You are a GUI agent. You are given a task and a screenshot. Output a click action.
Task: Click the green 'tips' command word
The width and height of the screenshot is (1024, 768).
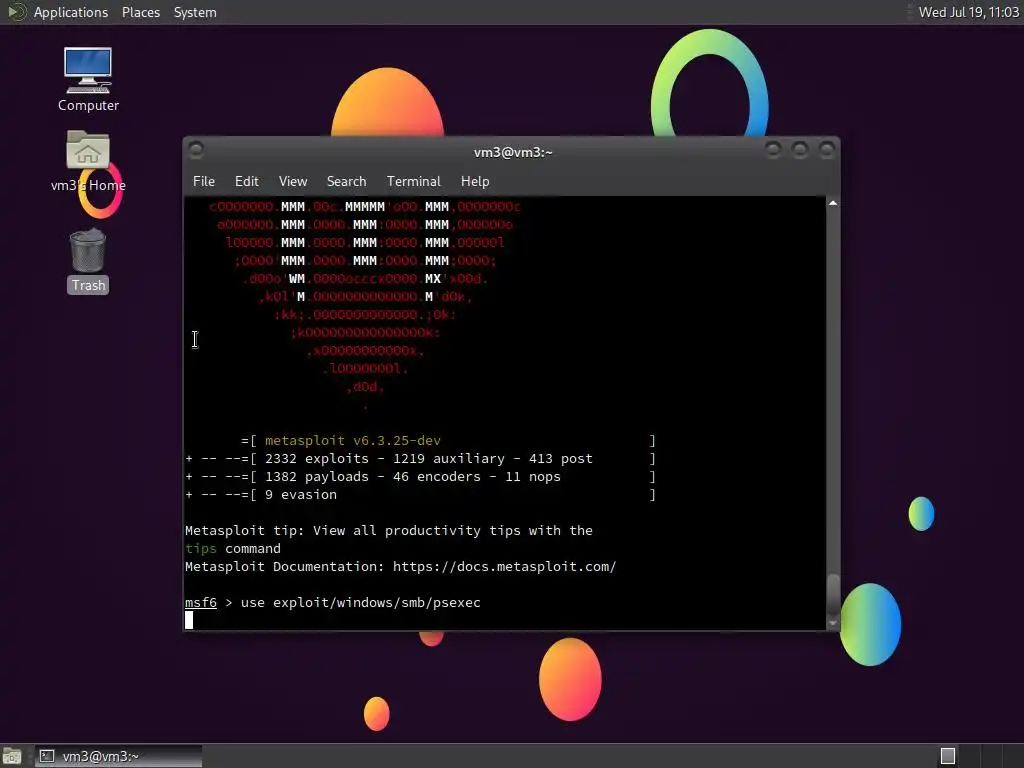pyautogui.click(x=200, y=549)
